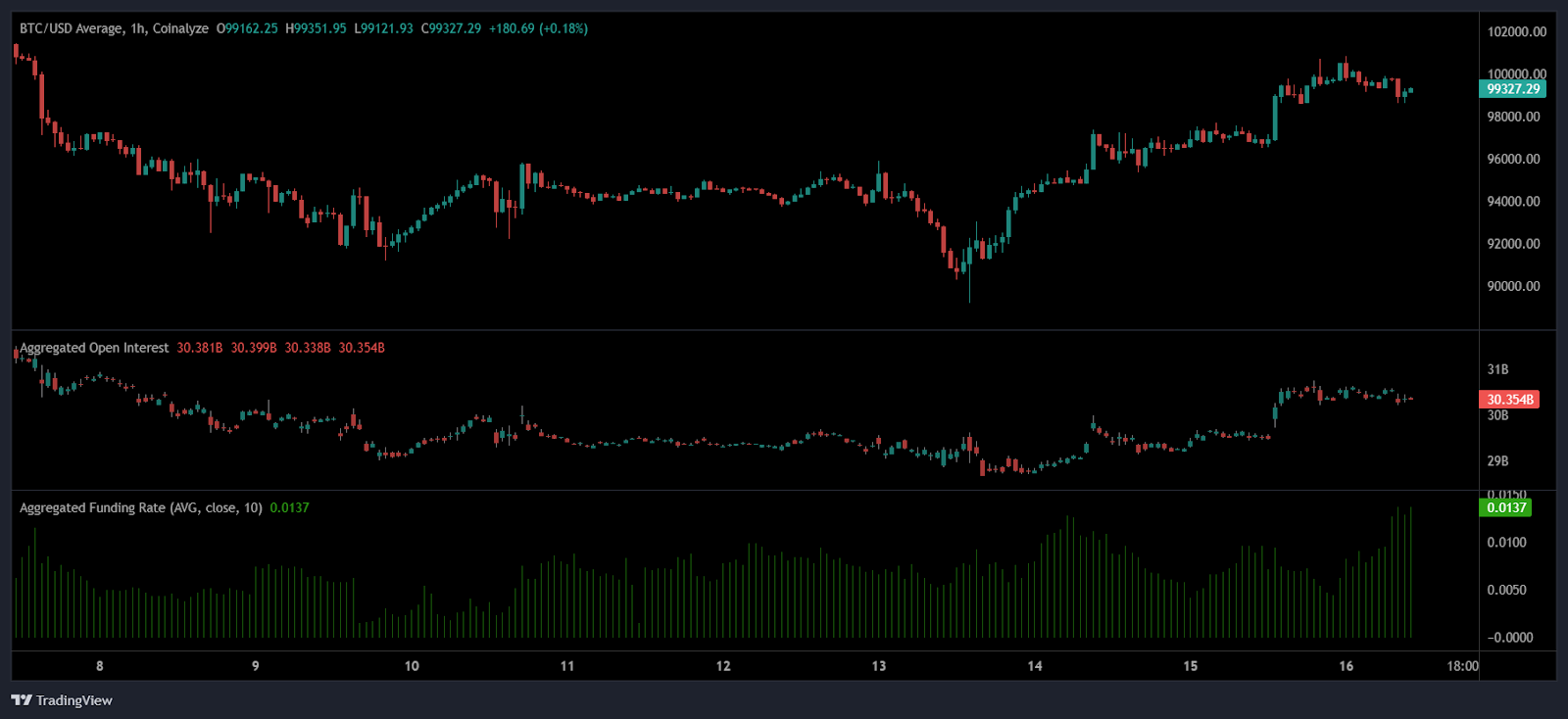Click the 96000.00 price axis label

pos(1513,159)
